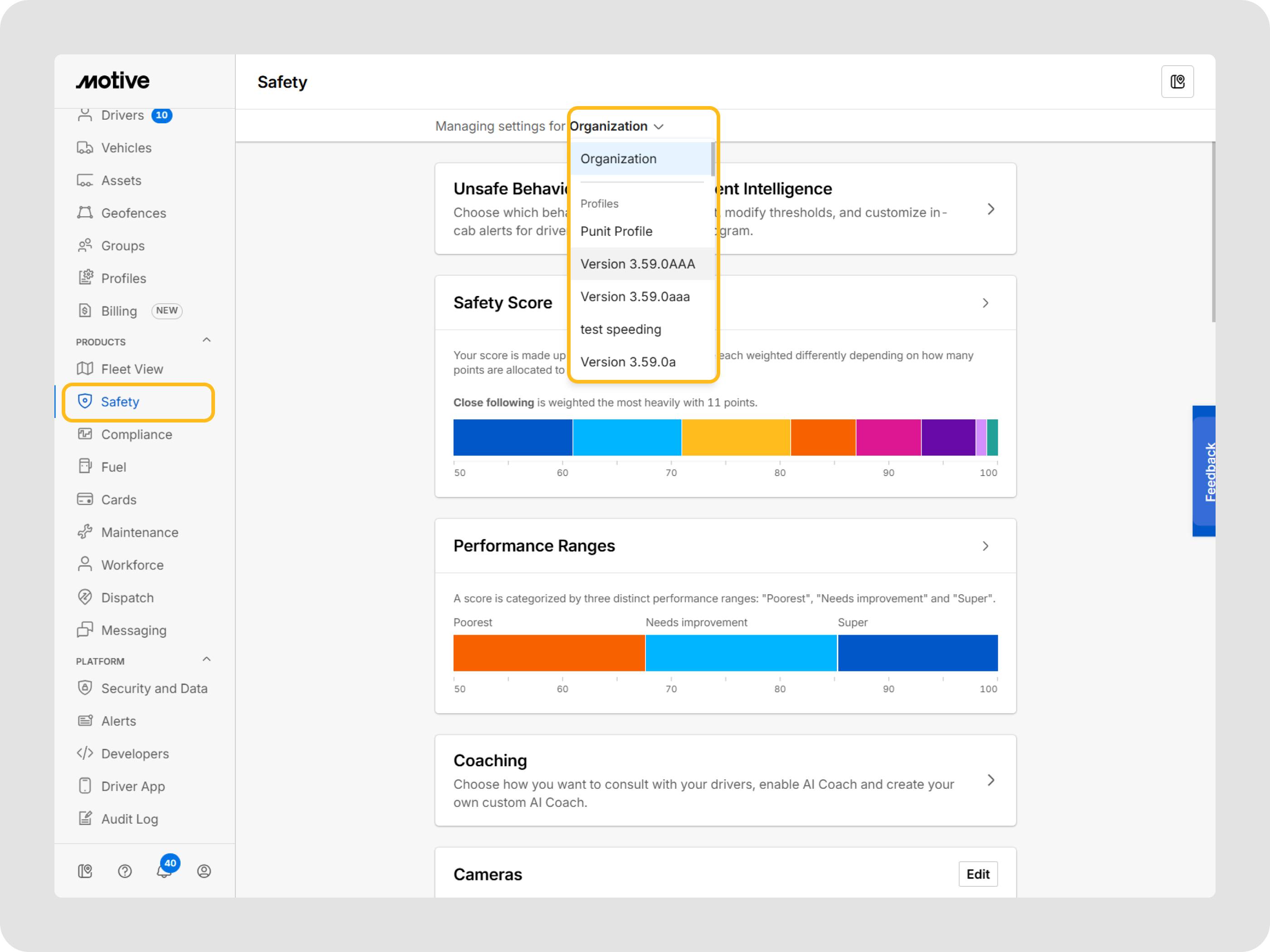Expand the Performance Ranges section arrow
1270x952 pixels.
click(x=985, y=546)
